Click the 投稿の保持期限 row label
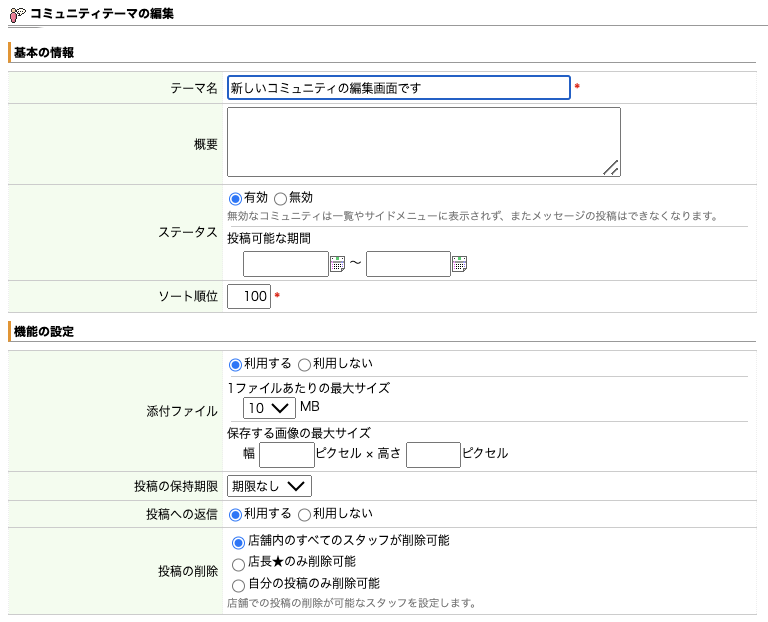Screen dimensions: 768x622 [176, 486]
